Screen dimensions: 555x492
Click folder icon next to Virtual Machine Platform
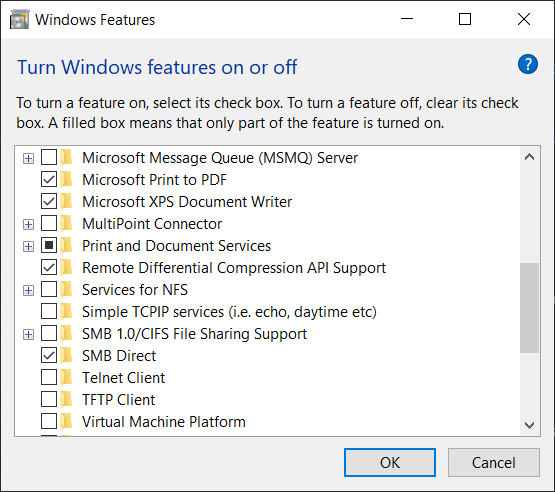66,421
